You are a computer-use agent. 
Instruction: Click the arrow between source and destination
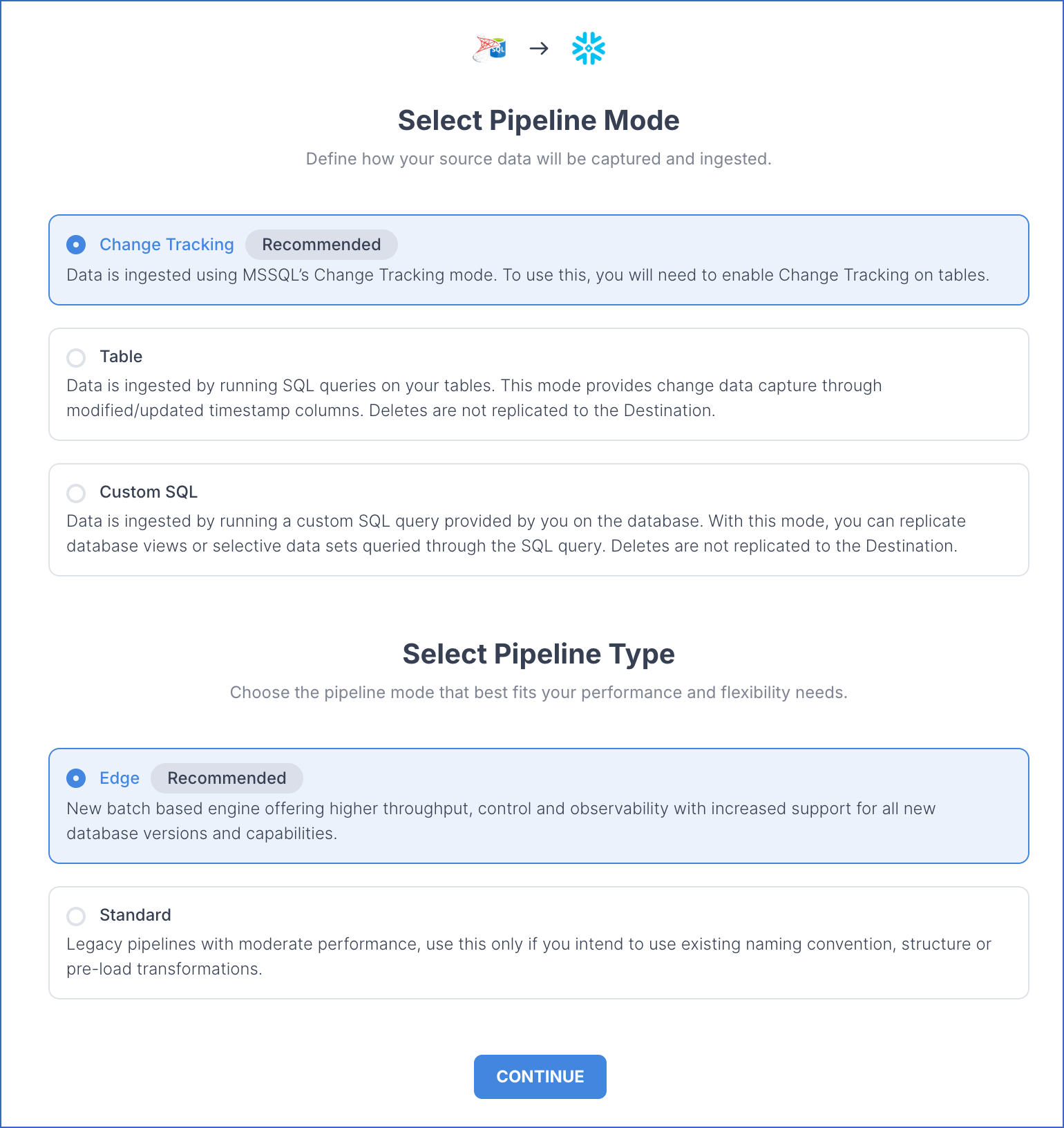tap(539, 48)
